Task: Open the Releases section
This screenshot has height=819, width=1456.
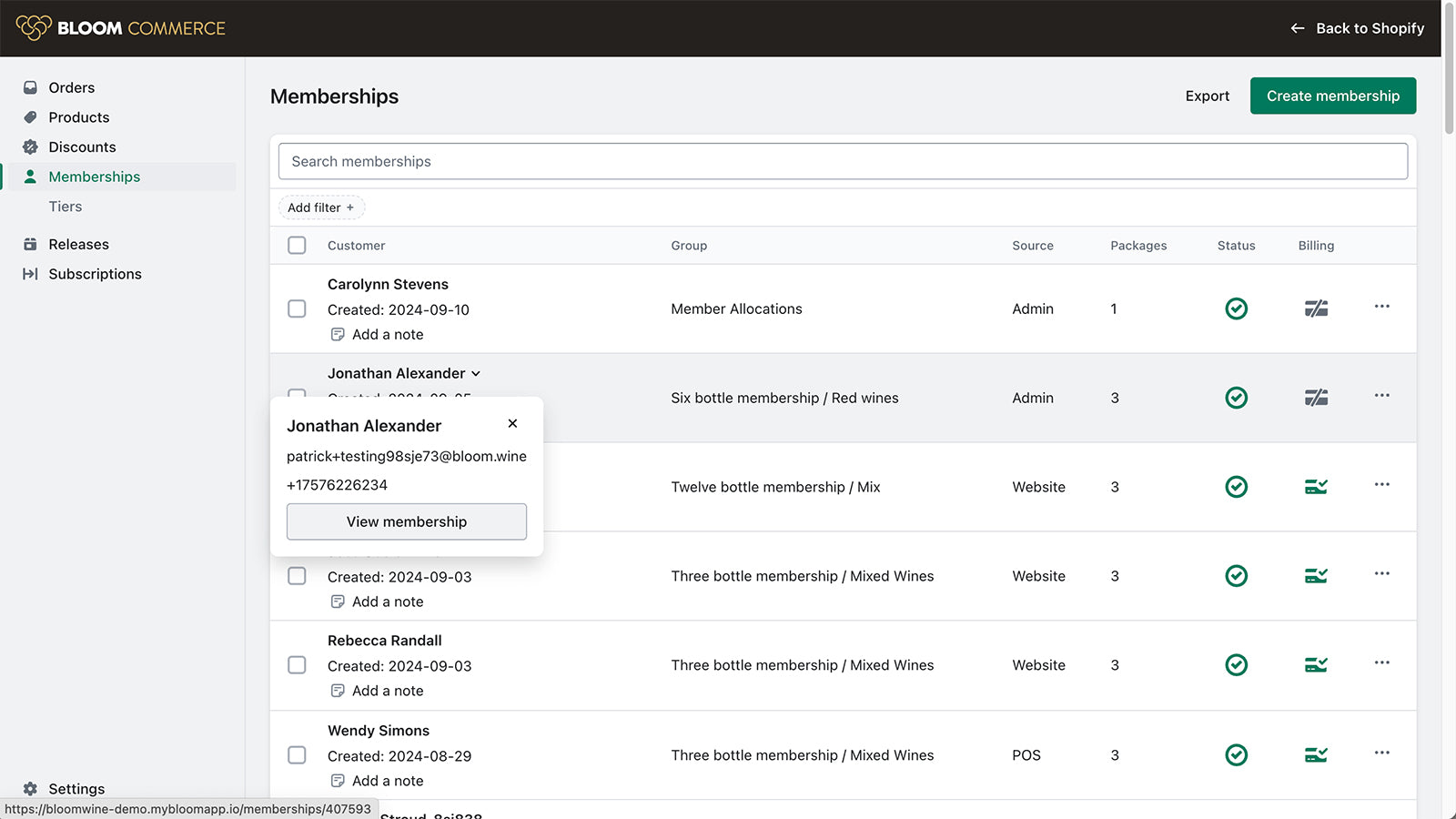Action: [x=79, y=244]
